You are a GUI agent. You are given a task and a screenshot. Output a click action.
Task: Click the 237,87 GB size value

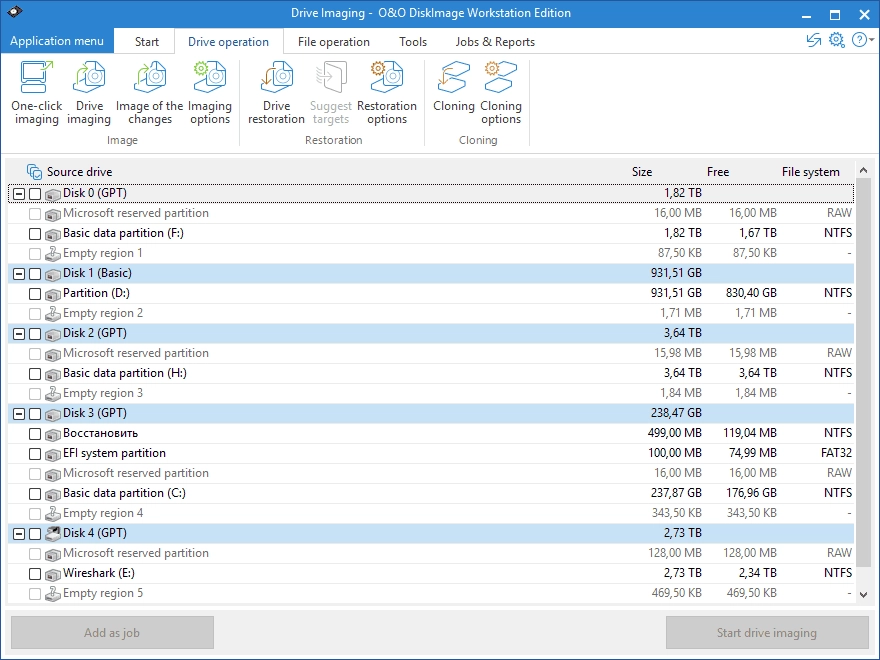click(676, 493)
